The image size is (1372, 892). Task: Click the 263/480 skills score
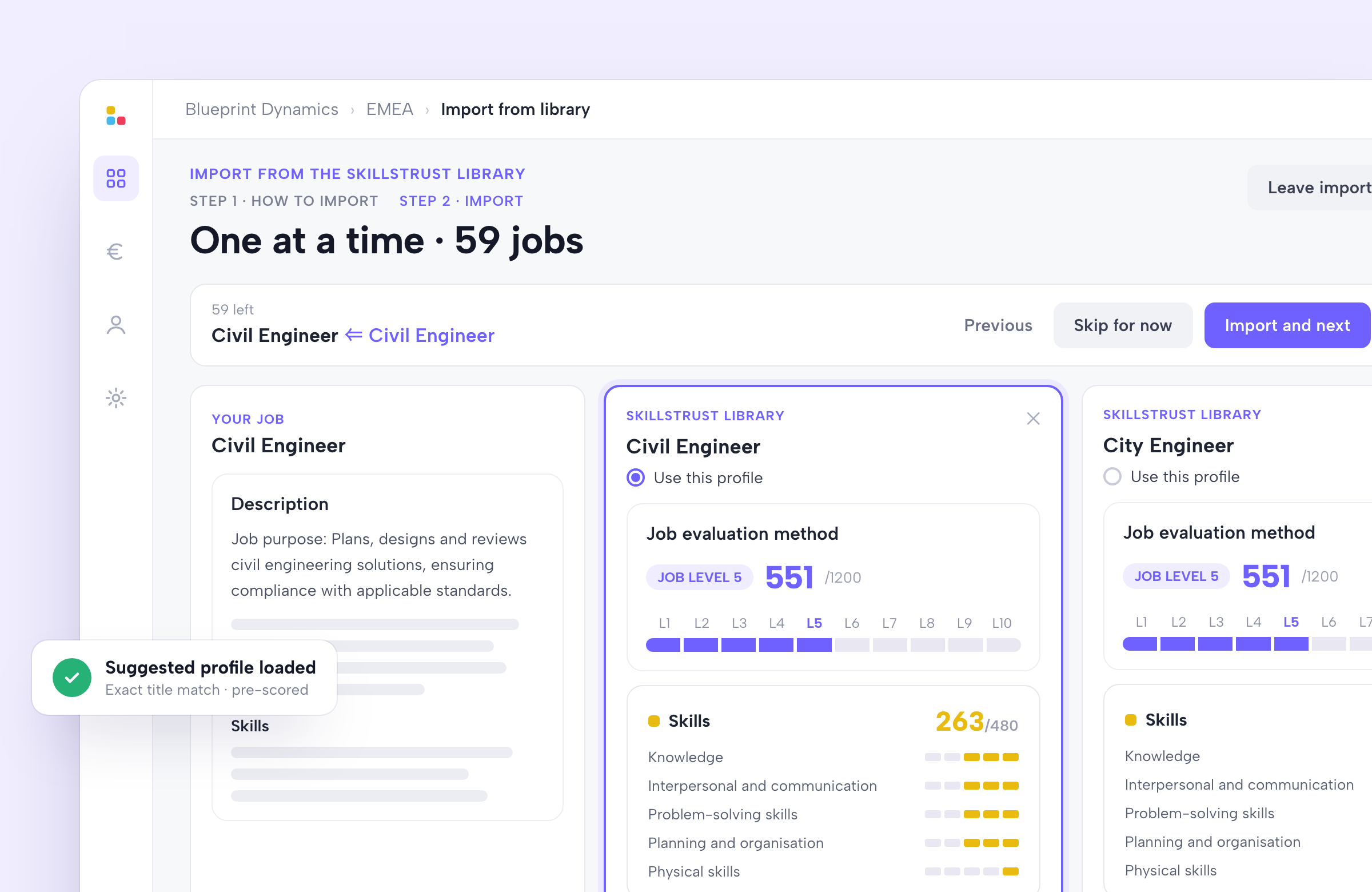[976, 722]
